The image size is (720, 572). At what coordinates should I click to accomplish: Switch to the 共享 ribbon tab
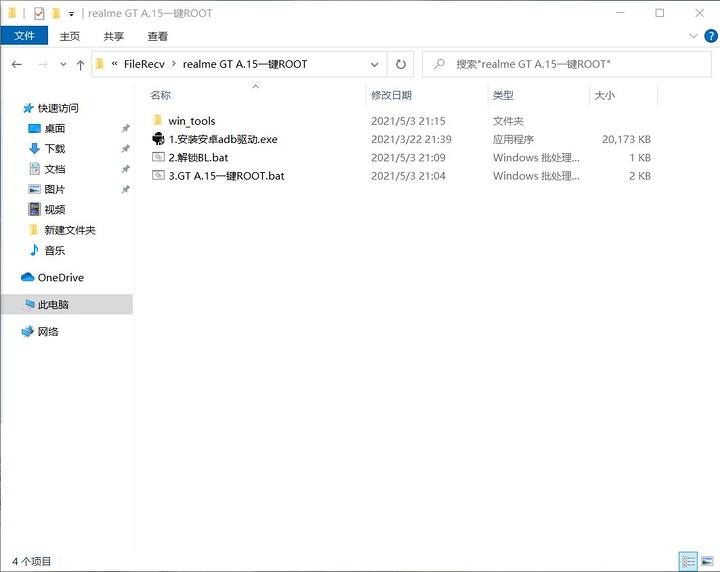[113, 36]
